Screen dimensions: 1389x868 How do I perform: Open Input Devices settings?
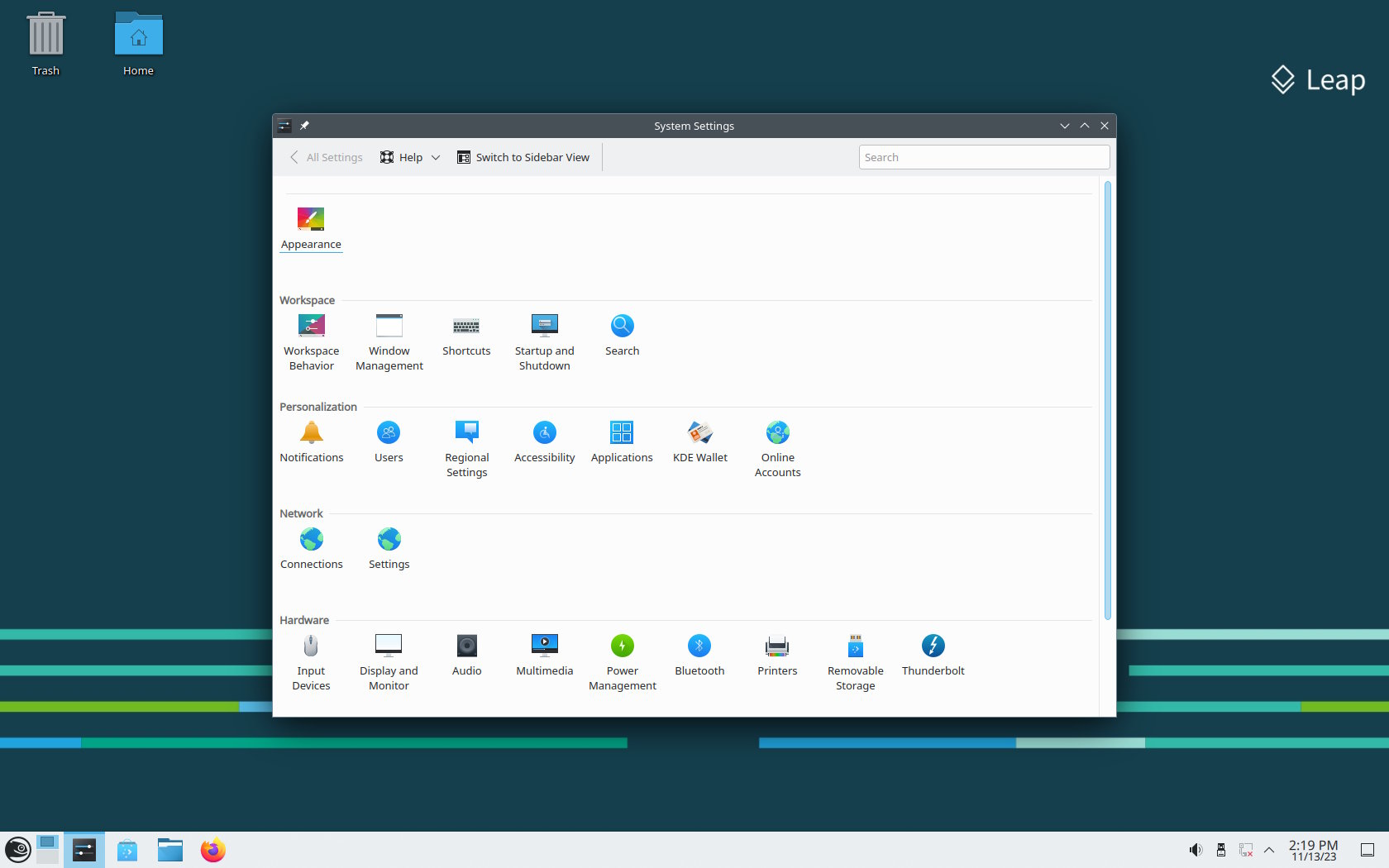pos(311,663)
